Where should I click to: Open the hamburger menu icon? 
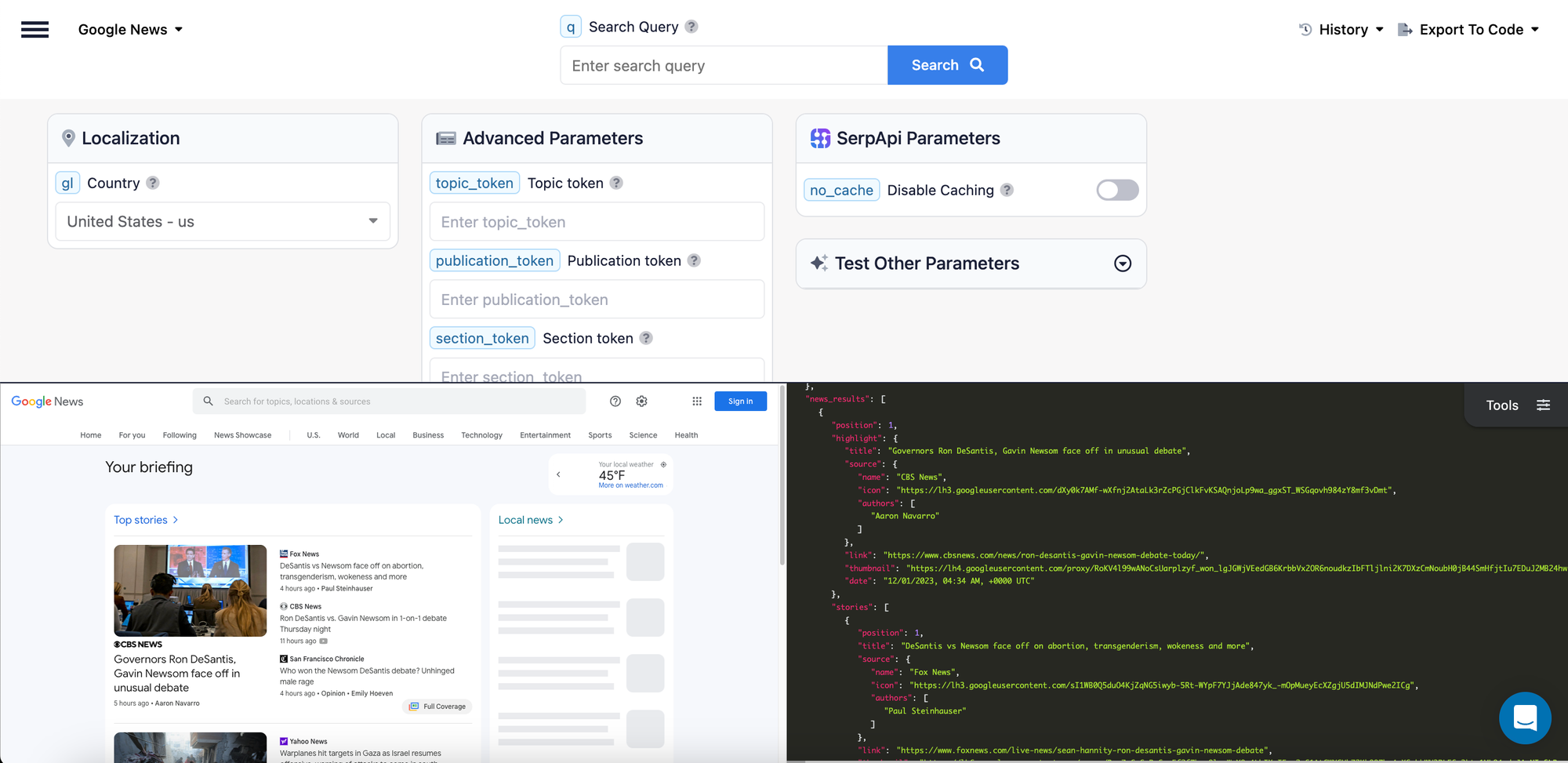point(34,30)
